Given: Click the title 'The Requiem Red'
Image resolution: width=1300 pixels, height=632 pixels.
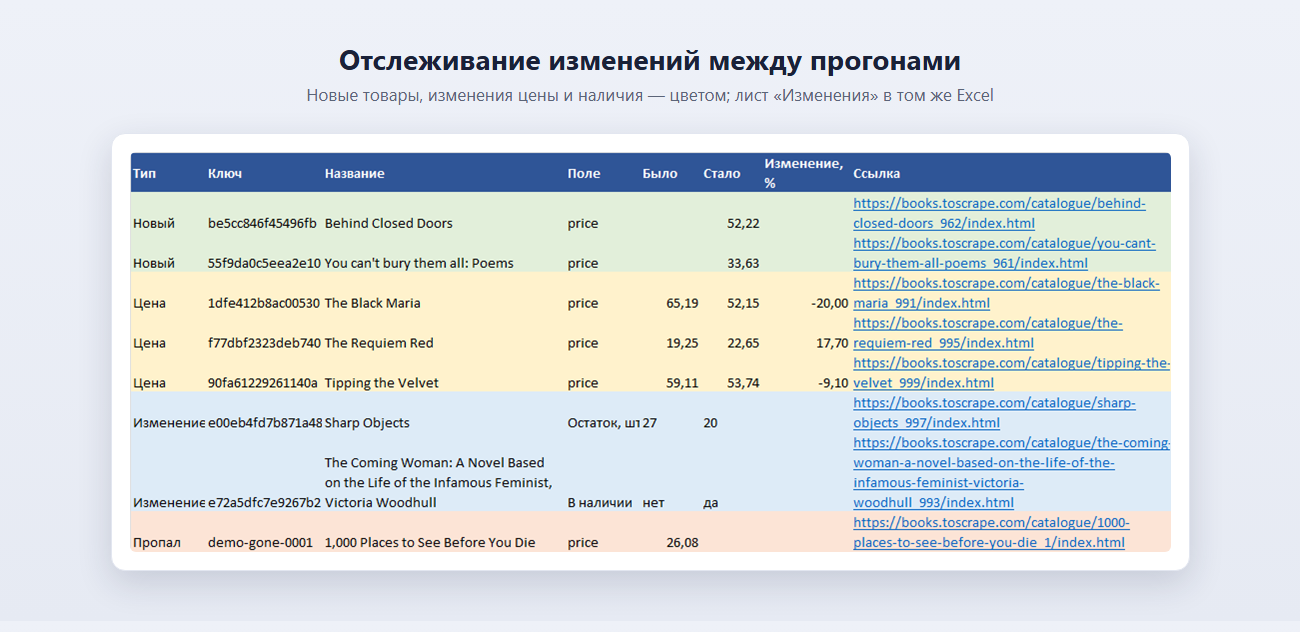Looking at the screenshot, I should [379, 343].
